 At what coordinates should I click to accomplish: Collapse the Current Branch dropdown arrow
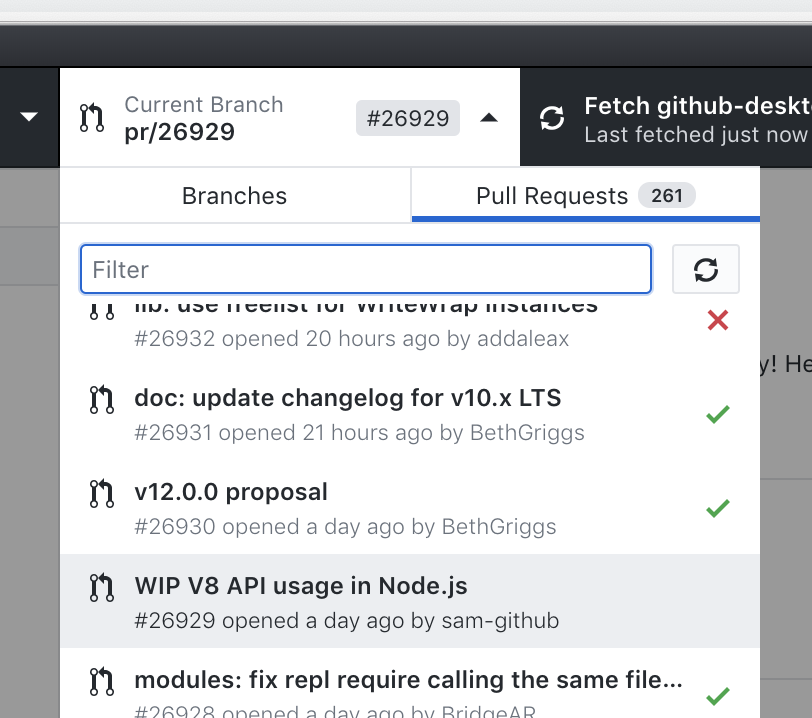pos(488,118)
